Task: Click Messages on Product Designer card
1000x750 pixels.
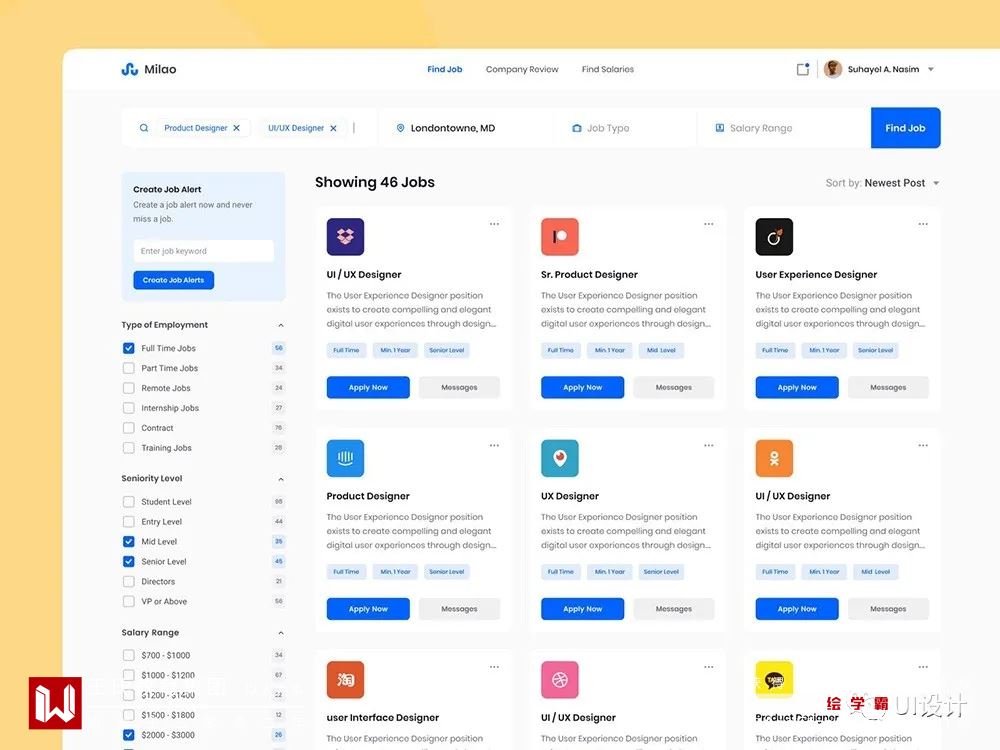Action: [x=459, y=608]
